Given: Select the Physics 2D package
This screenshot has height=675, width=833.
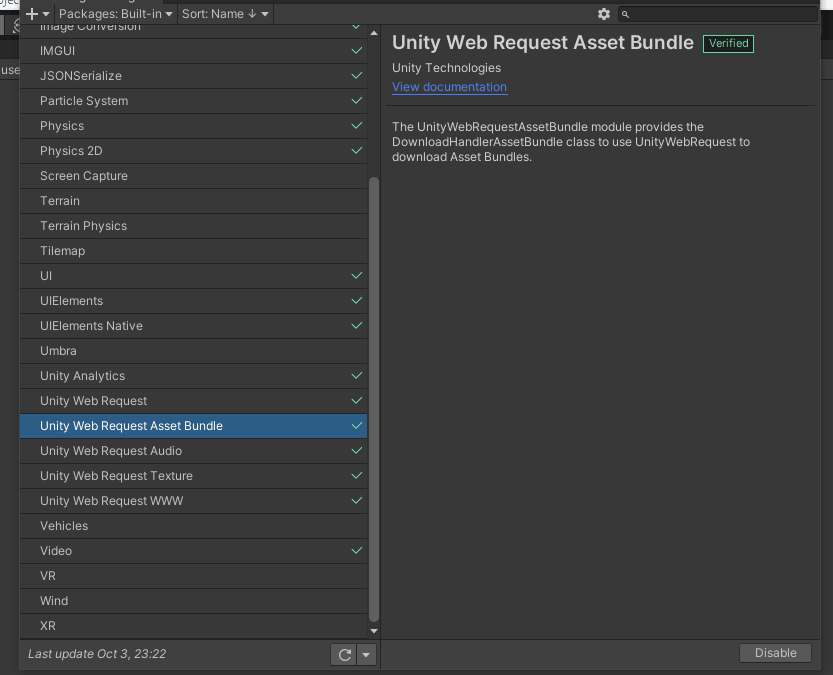Looking at the screenshot, I should (x=193, y=151).
